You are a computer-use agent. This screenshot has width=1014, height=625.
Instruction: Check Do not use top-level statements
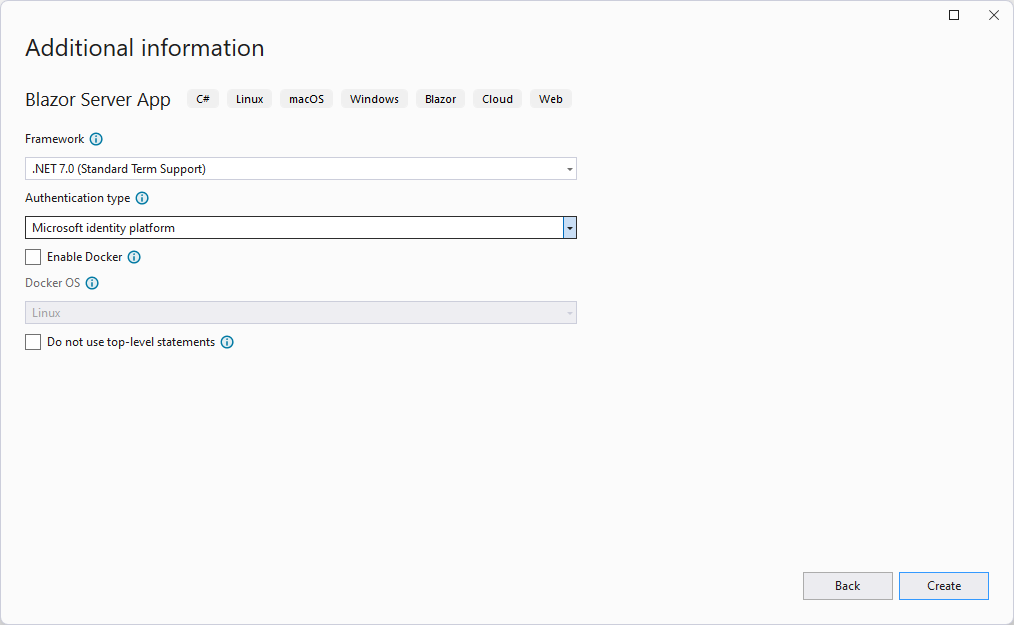click(33, 342)
